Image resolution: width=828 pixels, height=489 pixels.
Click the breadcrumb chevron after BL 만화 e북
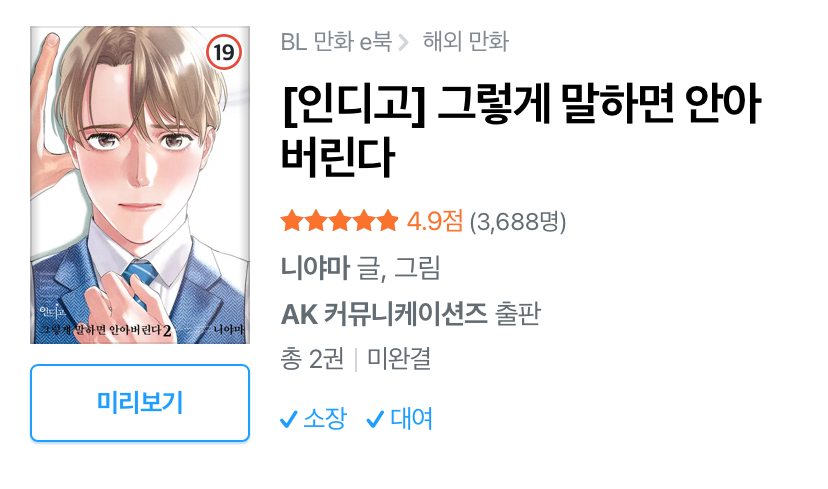[x=403, y=42]
